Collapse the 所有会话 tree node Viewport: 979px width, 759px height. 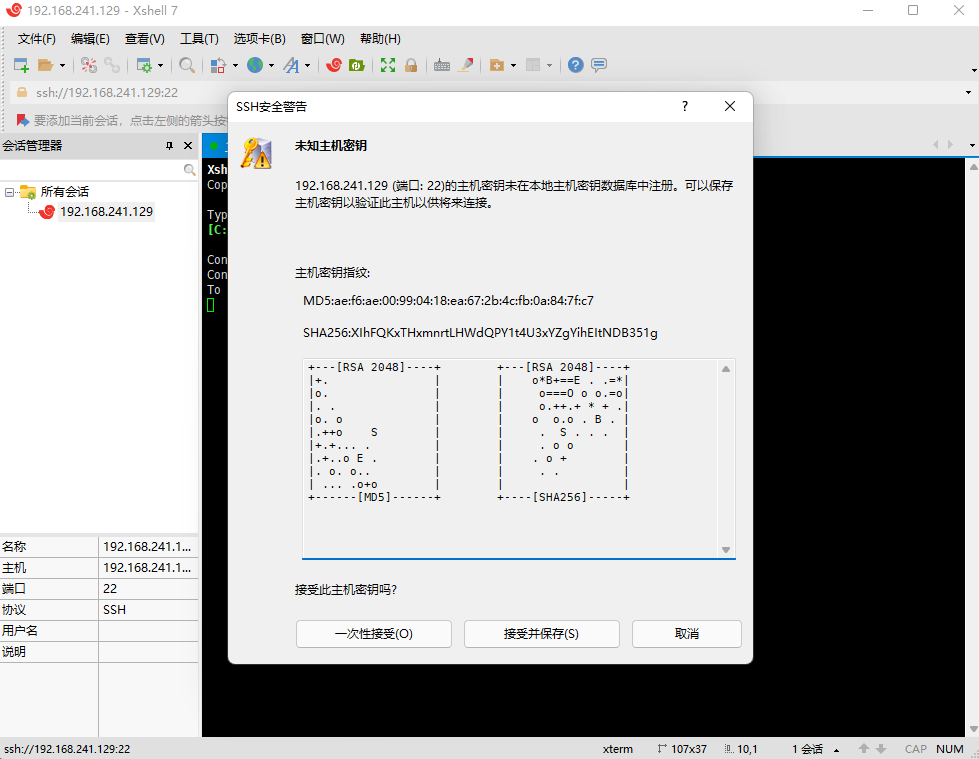(x=9, y=191)
